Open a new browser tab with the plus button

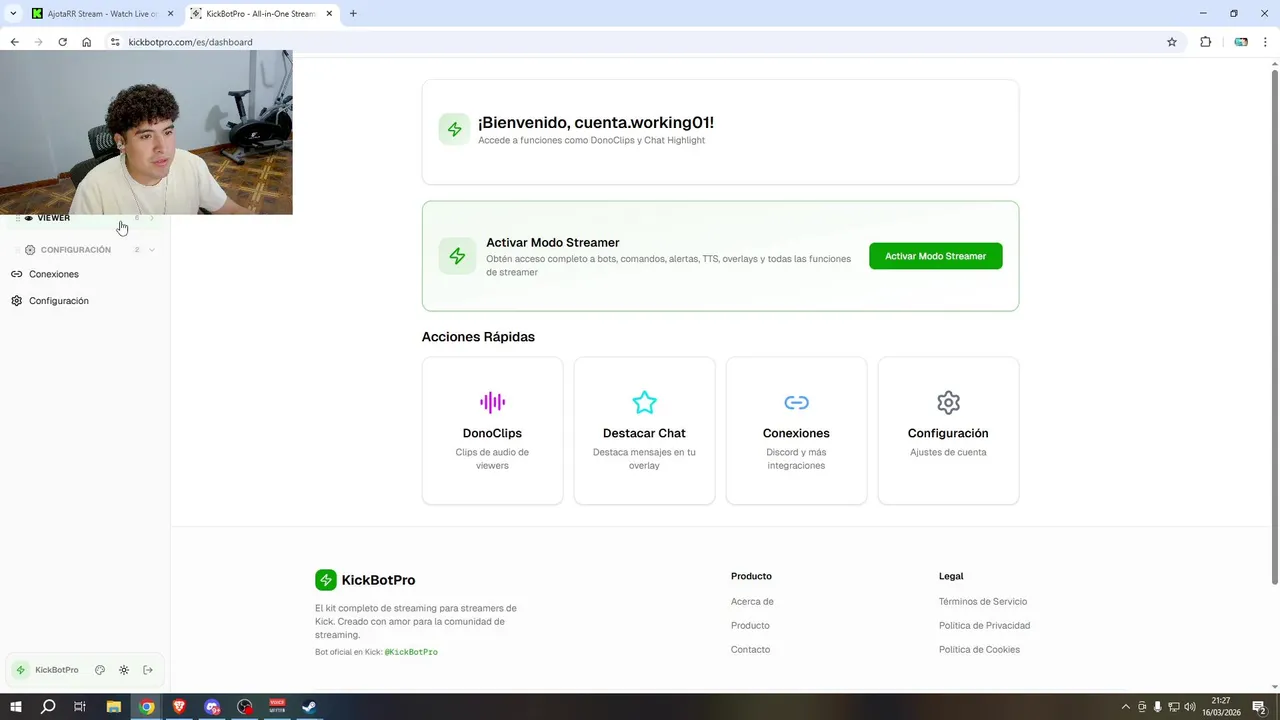tap(353, 14)
